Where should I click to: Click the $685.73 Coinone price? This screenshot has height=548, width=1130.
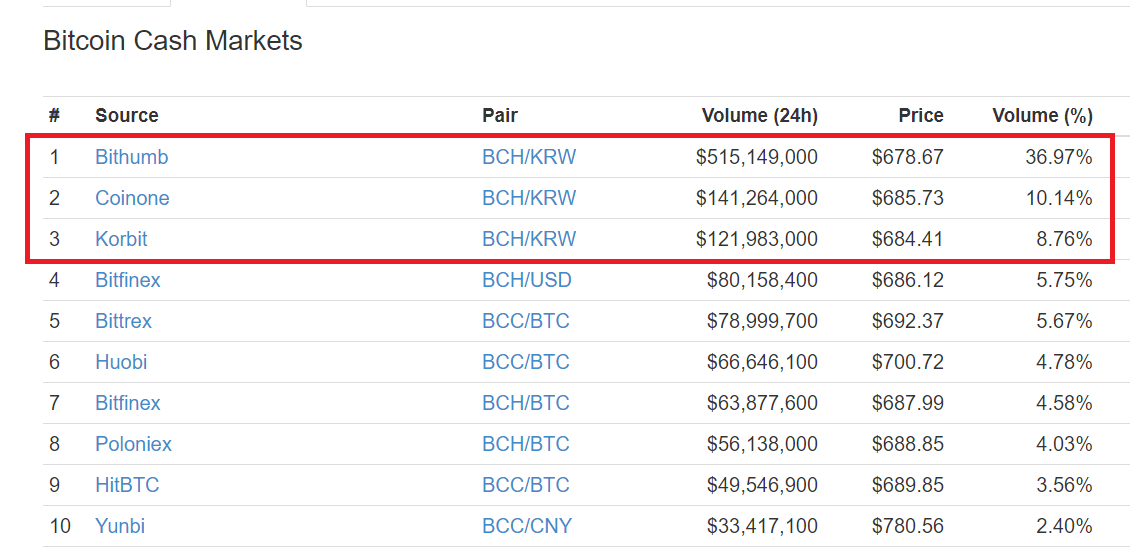pyautogui.click(x=907, y=198)
